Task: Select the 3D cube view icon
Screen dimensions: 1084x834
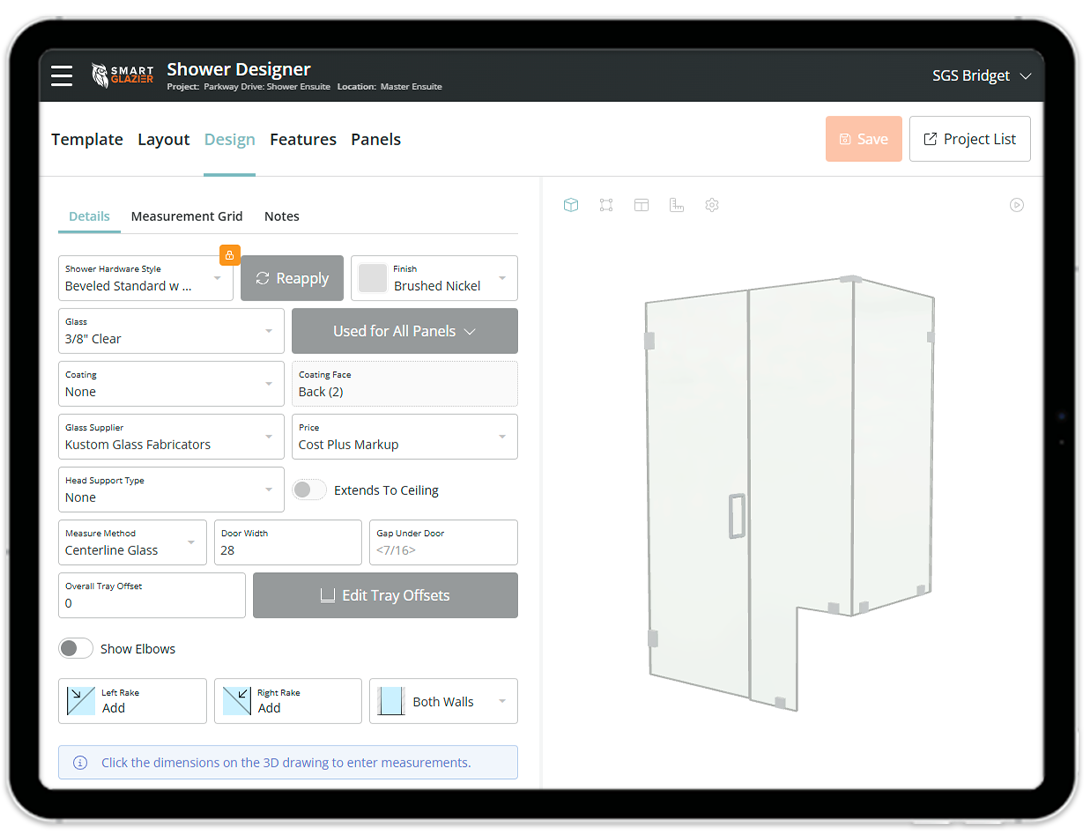Action: tap(570, 205)
